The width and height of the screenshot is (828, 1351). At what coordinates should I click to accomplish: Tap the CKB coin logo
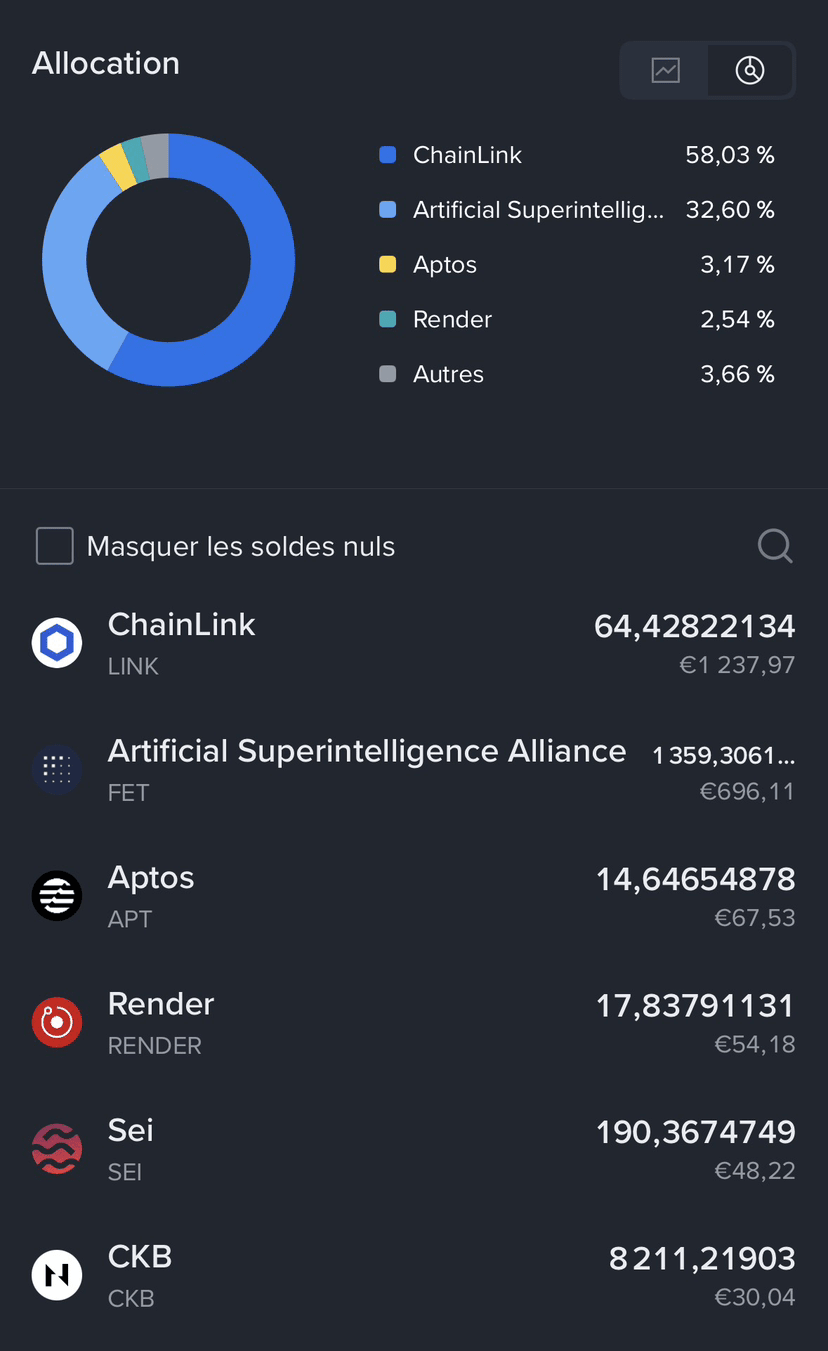click(57, 1274)
